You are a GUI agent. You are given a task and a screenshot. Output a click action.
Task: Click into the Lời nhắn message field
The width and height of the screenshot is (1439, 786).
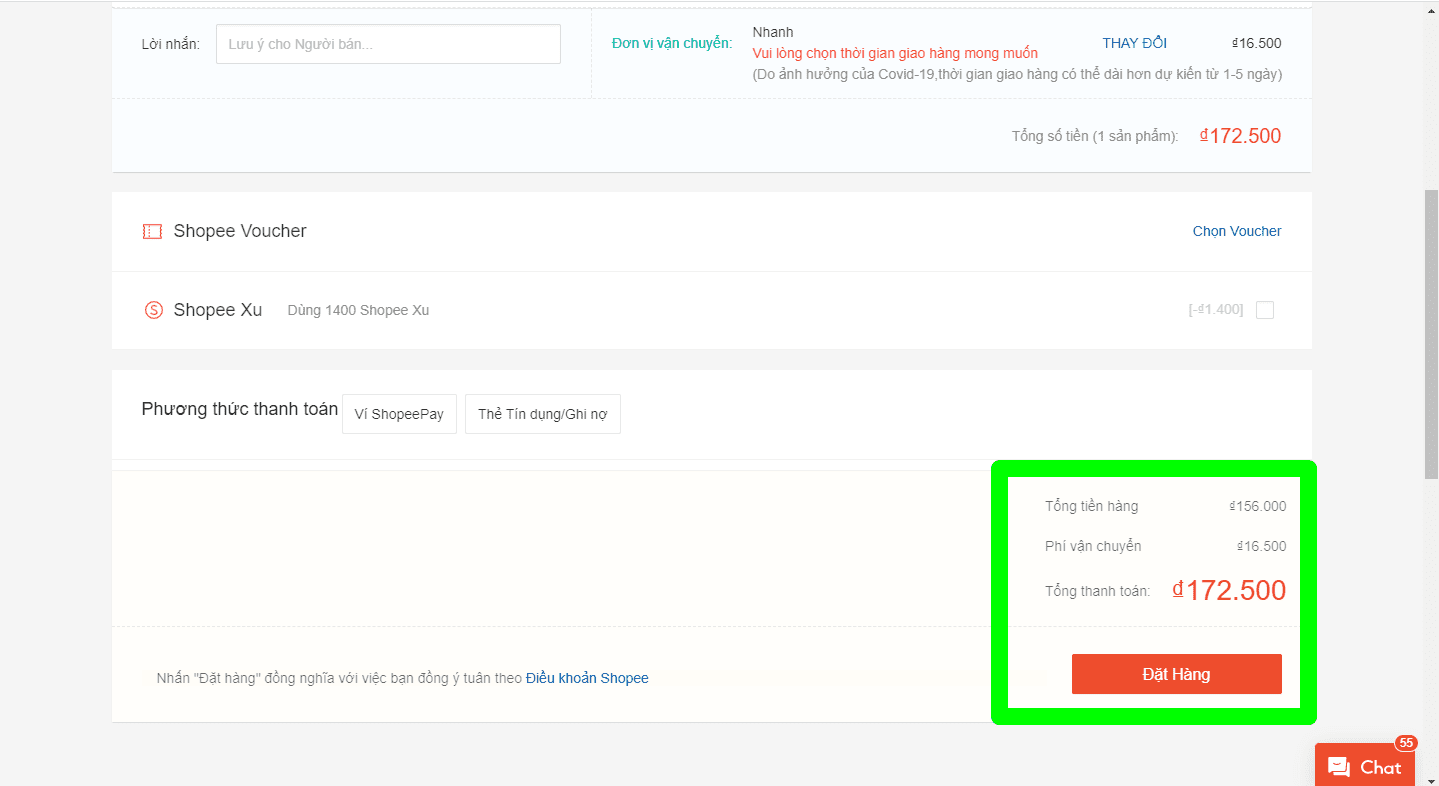point(388,44)
